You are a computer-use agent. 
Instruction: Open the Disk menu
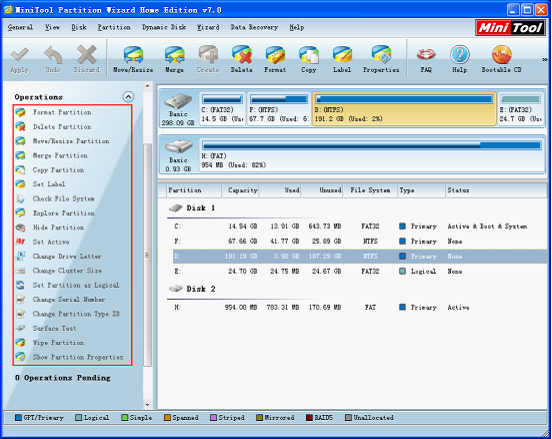79,27
